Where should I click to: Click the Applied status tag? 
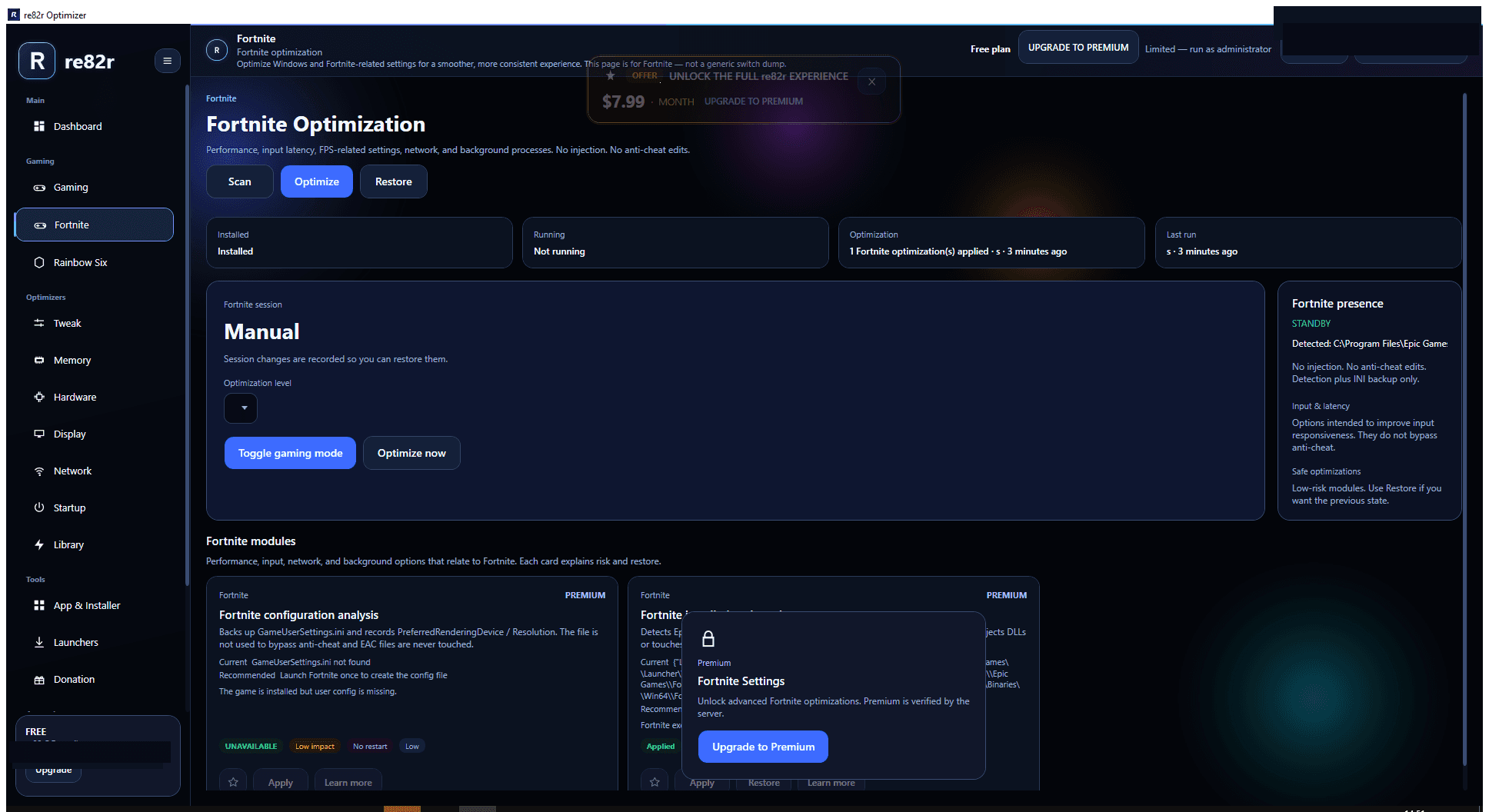click(661, 746)
